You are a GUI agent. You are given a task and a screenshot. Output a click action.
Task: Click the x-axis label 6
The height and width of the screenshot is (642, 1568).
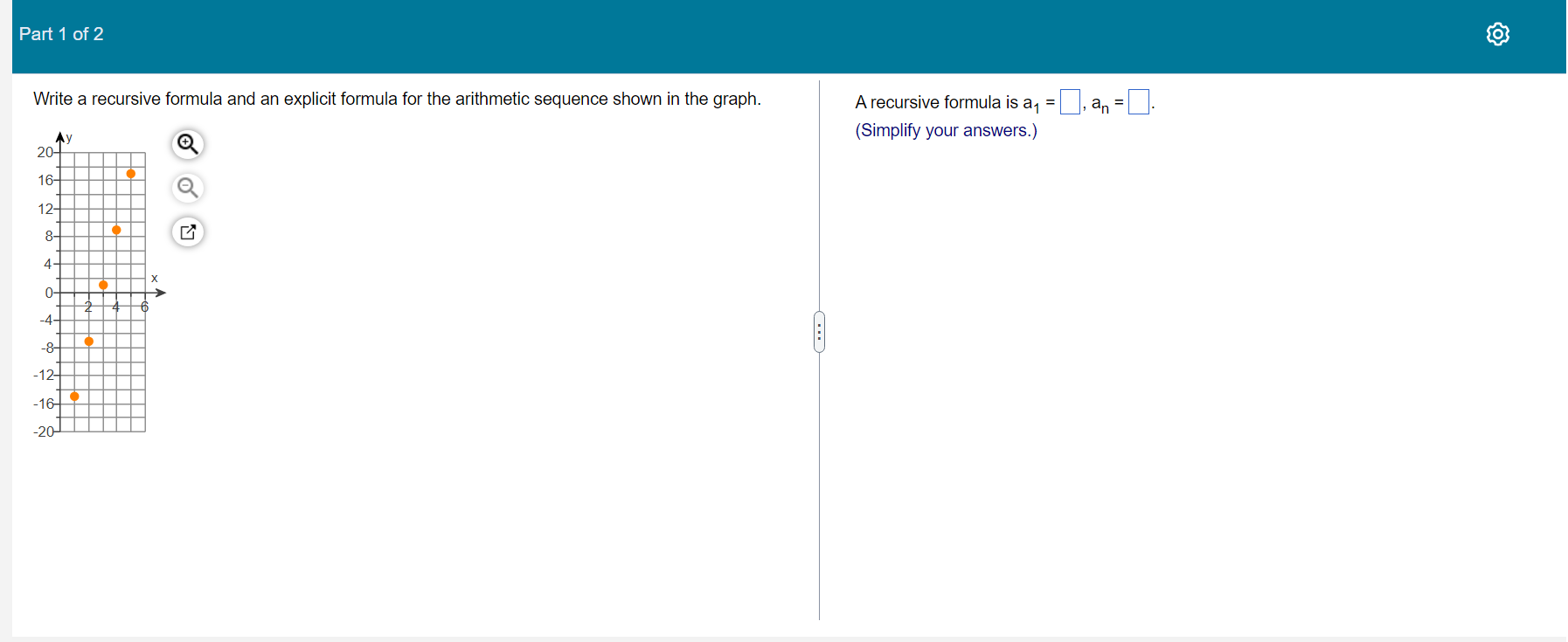pos(145,307)
